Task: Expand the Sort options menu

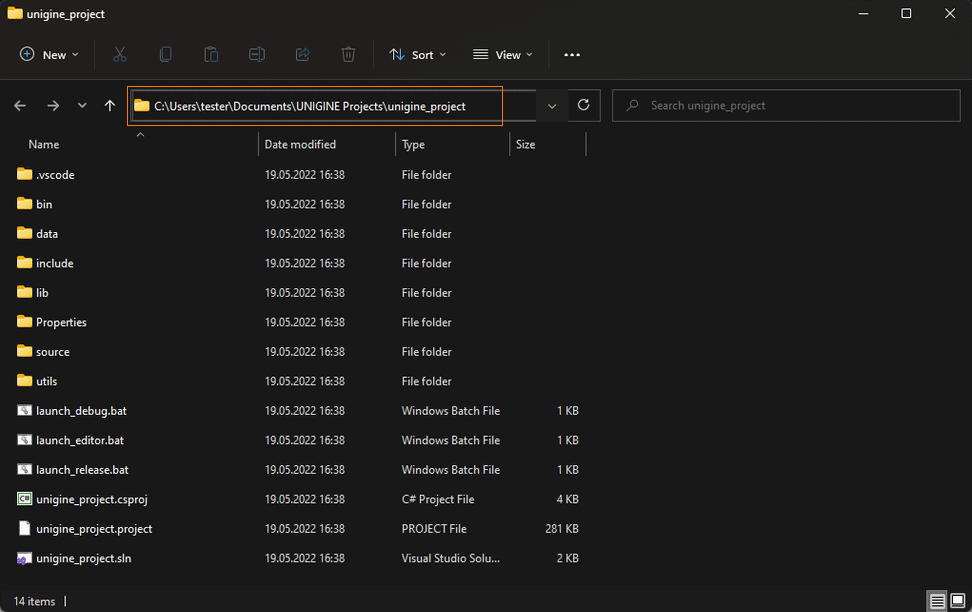Action: pyautogui.click(x=418, y=55)
